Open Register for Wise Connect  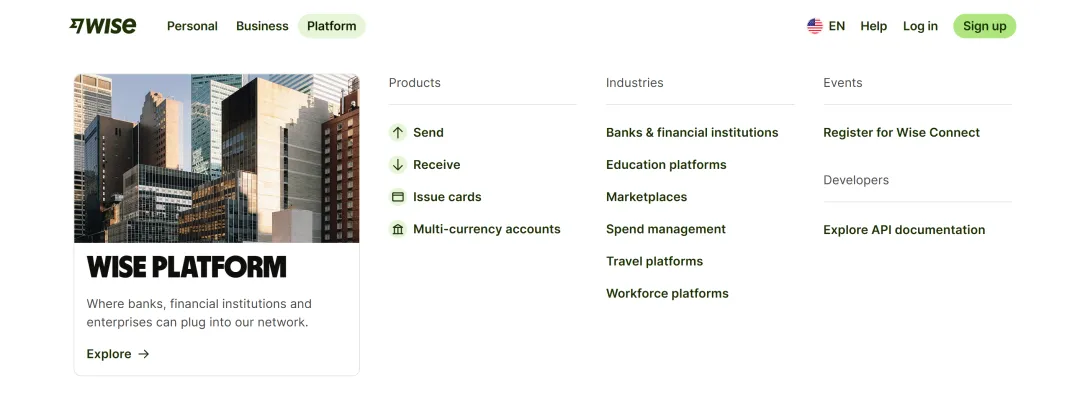(x=901, y=132)
